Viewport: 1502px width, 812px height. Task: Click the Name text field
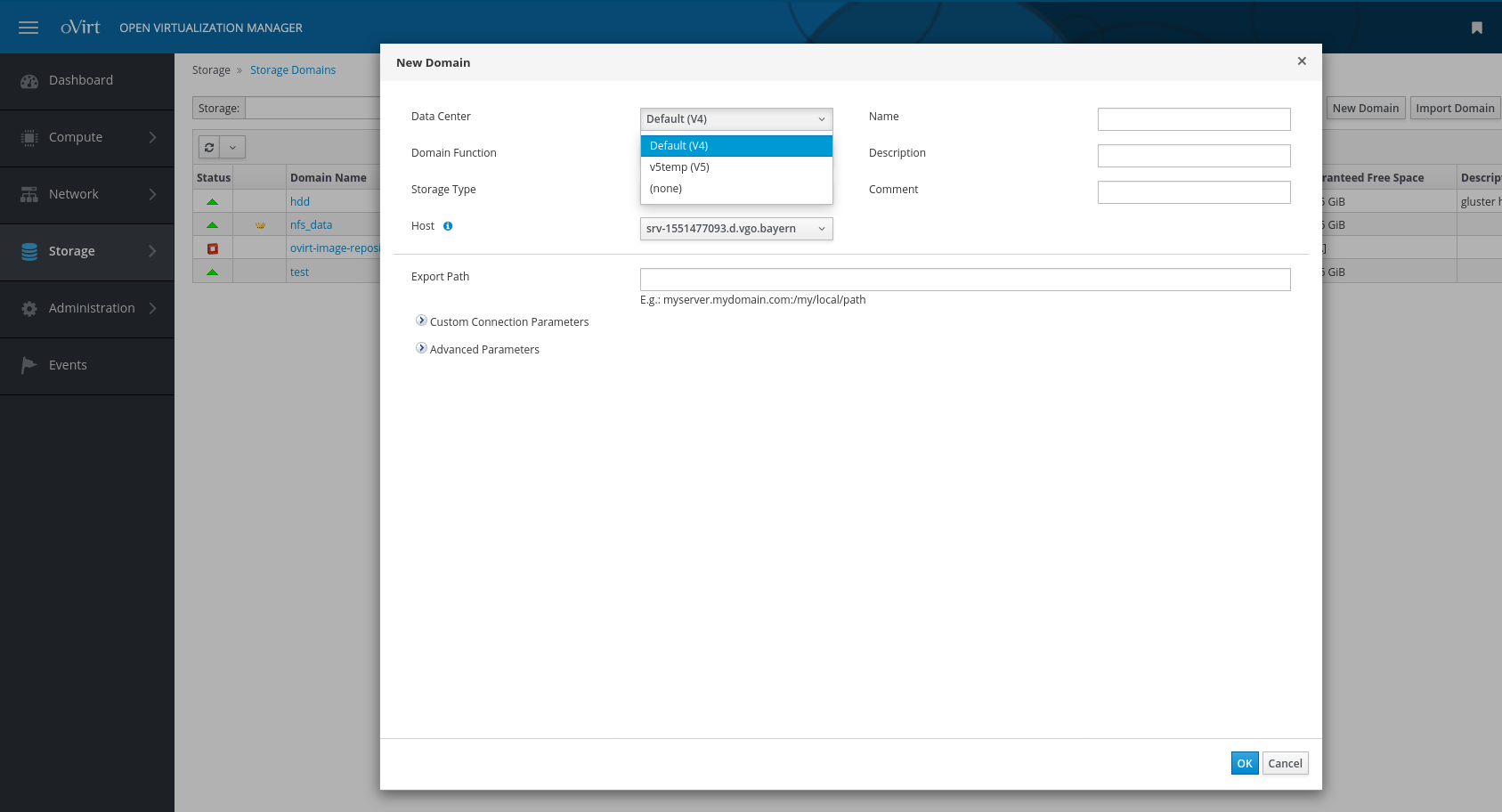[1193, 119]
